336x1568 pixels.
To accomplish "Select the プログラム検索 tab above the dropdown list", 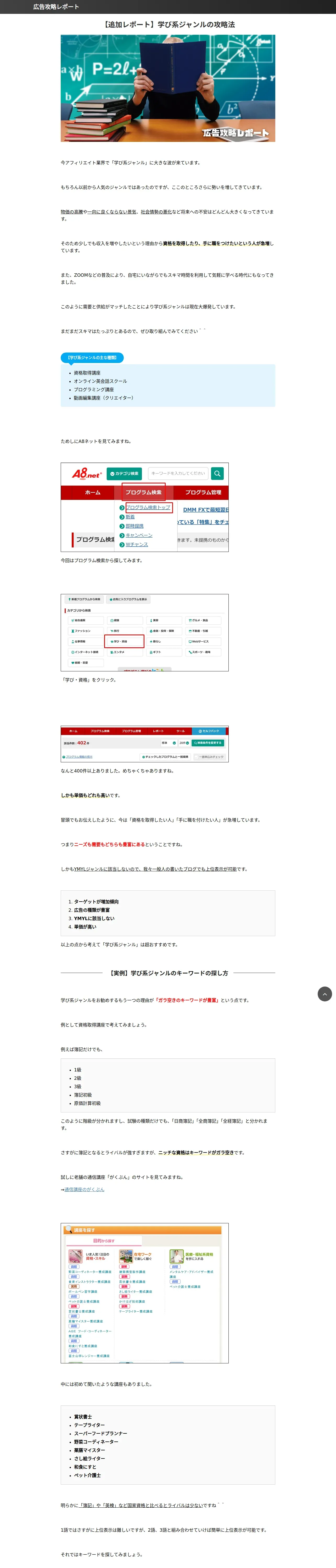I will pyautogui.click(x=143, y=492).
